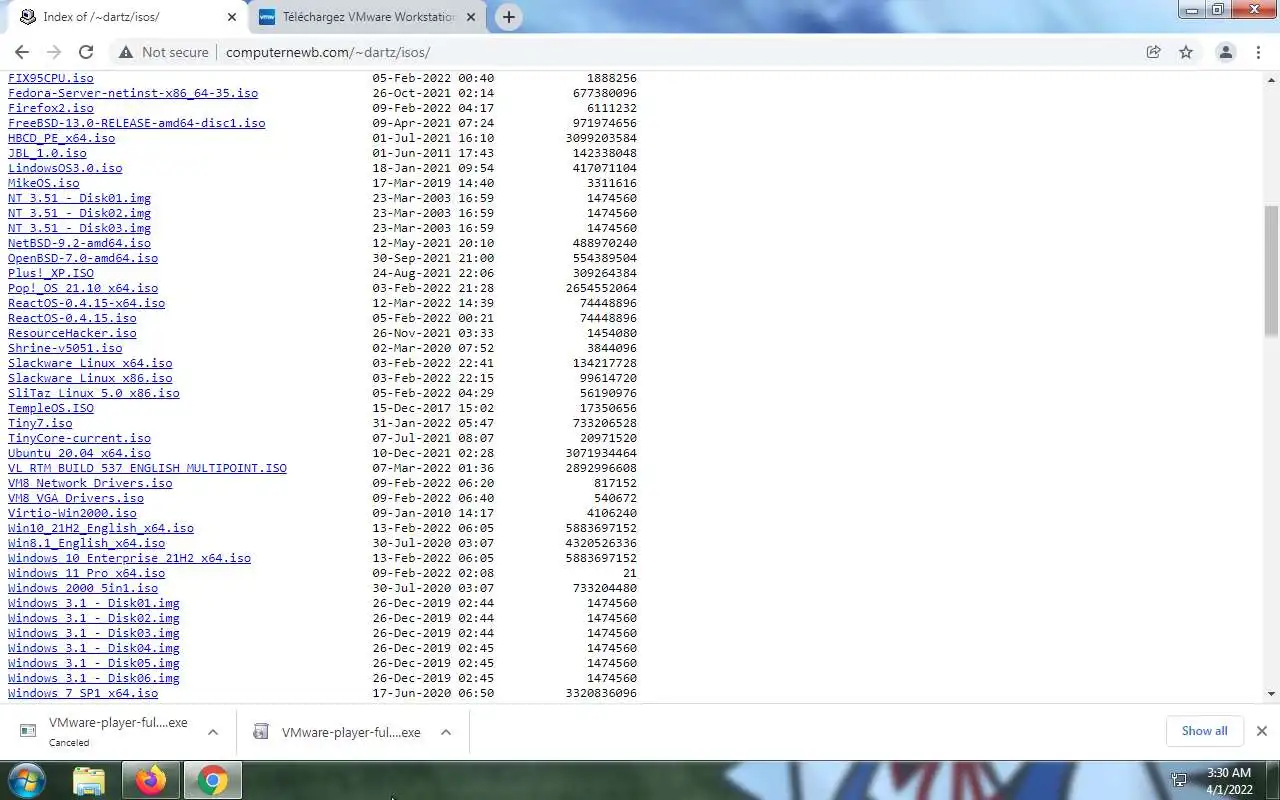Click ReactOS-0.4.15-x64.iso link

point(87,303)
